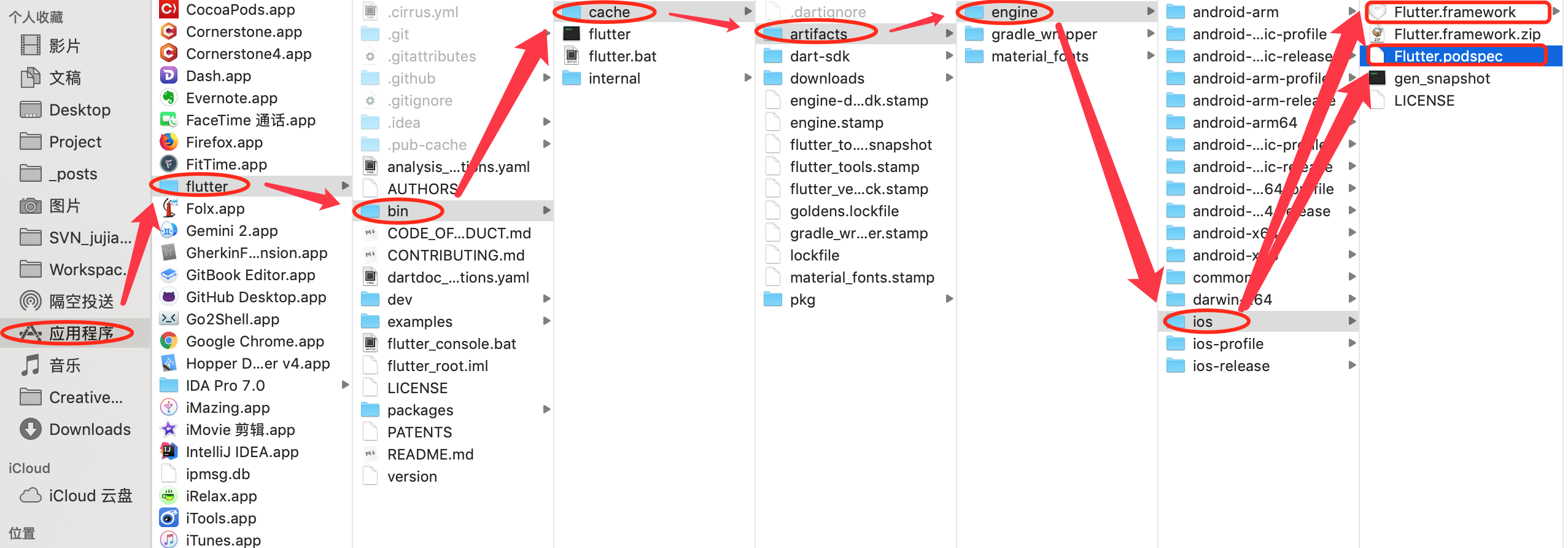Image resolution: width=1568 pixels, height=548 pixels.
Task: Click the 隔空投送 AirDrop sidebar icon
Action: click(x=31, y=301)
